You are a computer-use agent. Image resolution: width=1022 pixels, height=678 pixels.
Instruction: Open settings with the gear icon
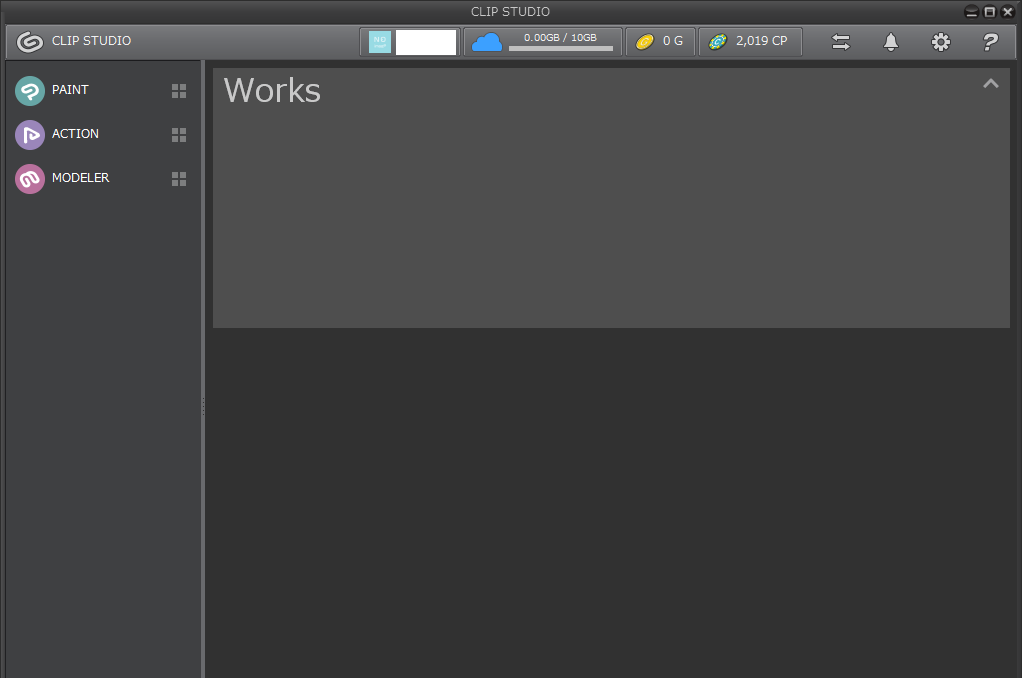pos(941,42)
